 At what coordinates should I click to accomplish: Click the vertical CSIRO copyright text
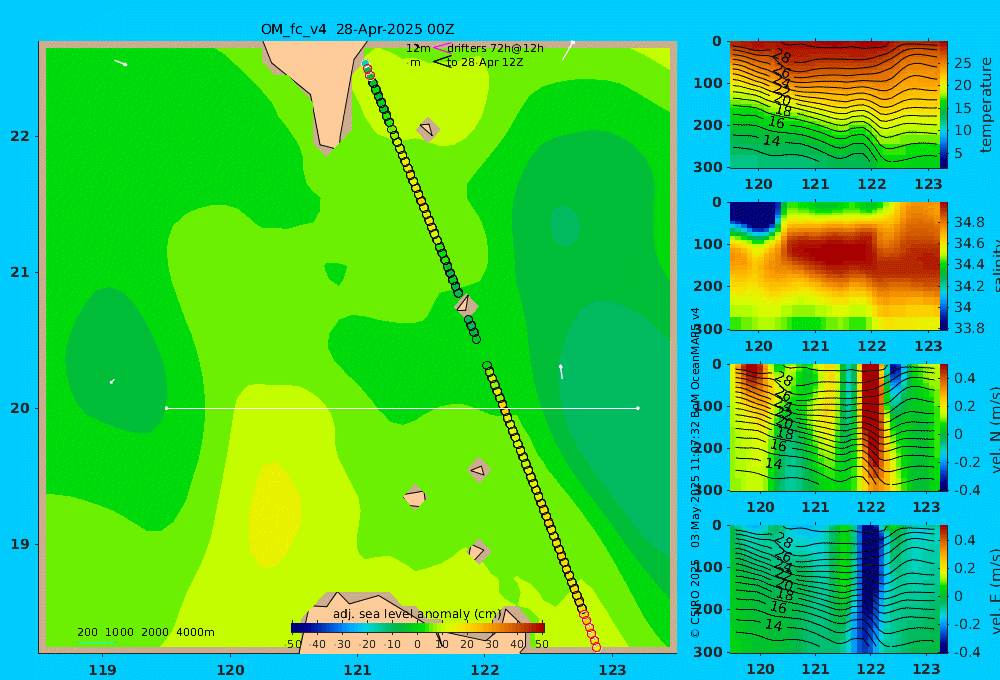(696, 473)
